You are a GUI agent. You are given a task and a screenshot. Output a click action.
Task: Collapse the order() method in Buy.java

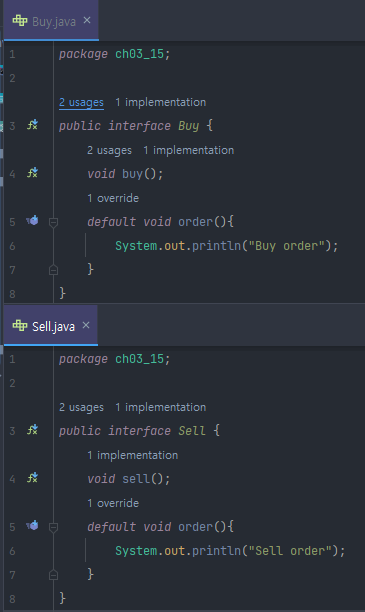pos(53,222)
